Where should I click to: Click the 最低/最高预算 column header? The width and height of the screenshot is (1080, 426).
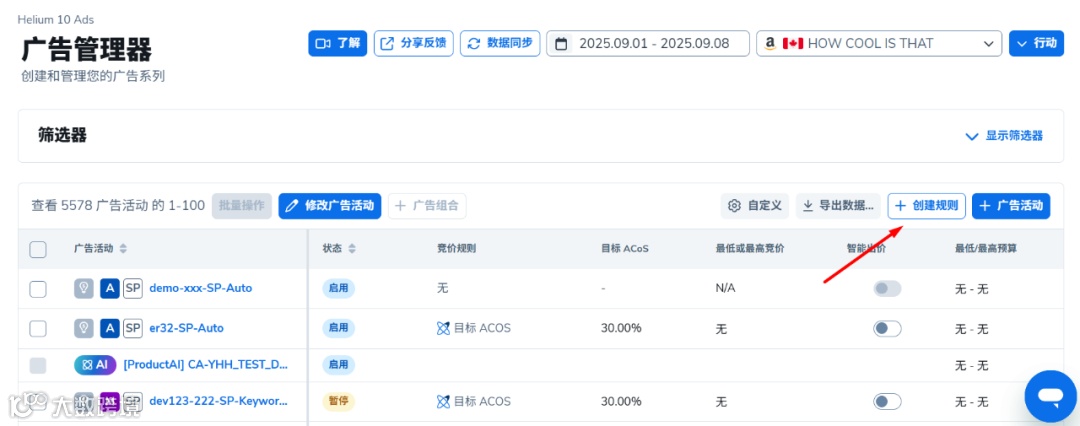(986, 249)
